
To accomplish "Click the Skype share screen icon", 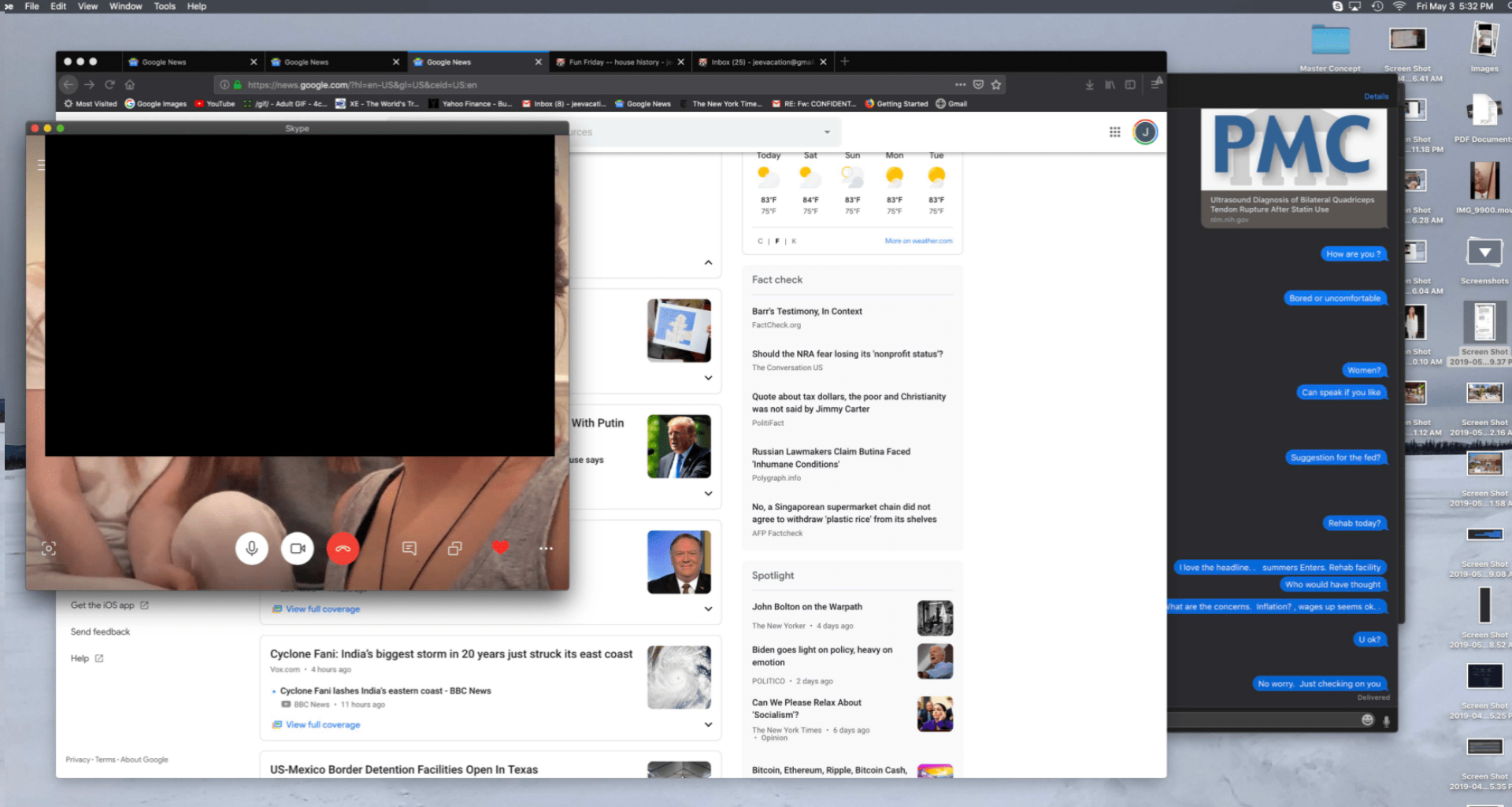I will click(x=455, y=548).
